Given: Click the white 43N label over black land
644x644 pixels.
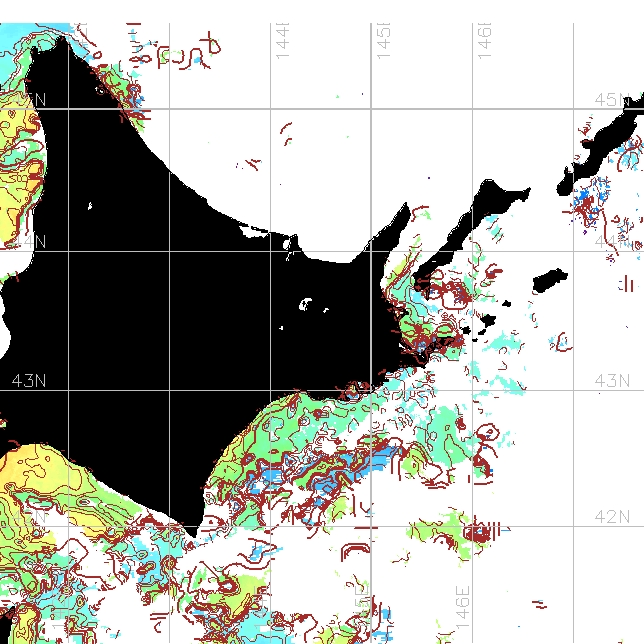Looking at the screenshot, I should point(29,381).
